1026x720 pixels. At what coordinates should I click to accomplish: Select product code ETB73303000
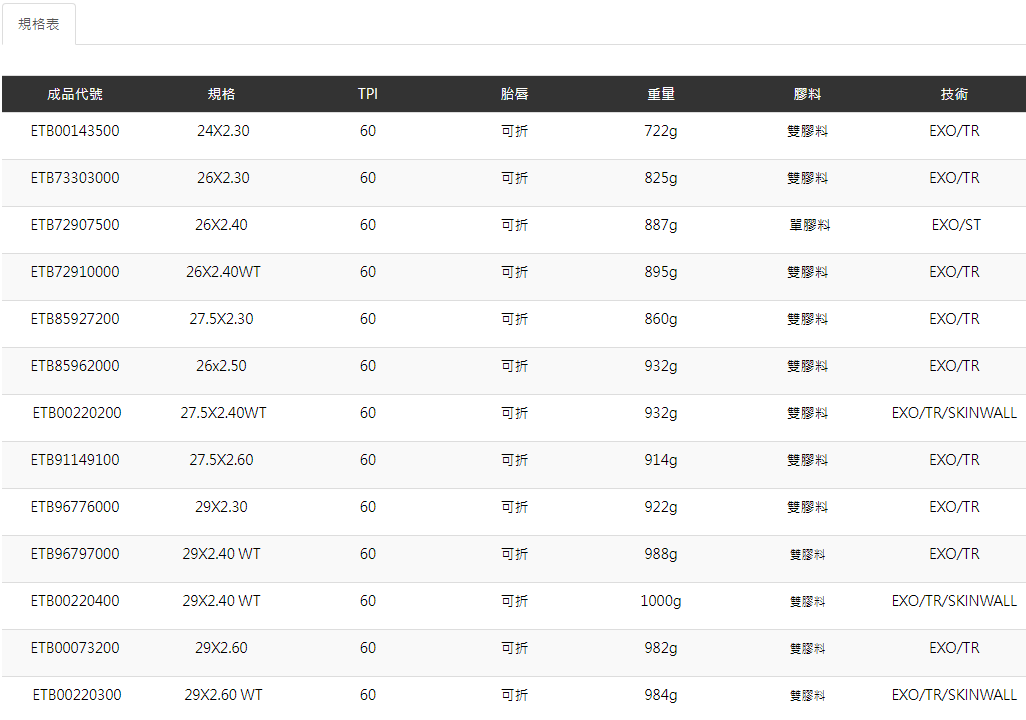(75, 178)
